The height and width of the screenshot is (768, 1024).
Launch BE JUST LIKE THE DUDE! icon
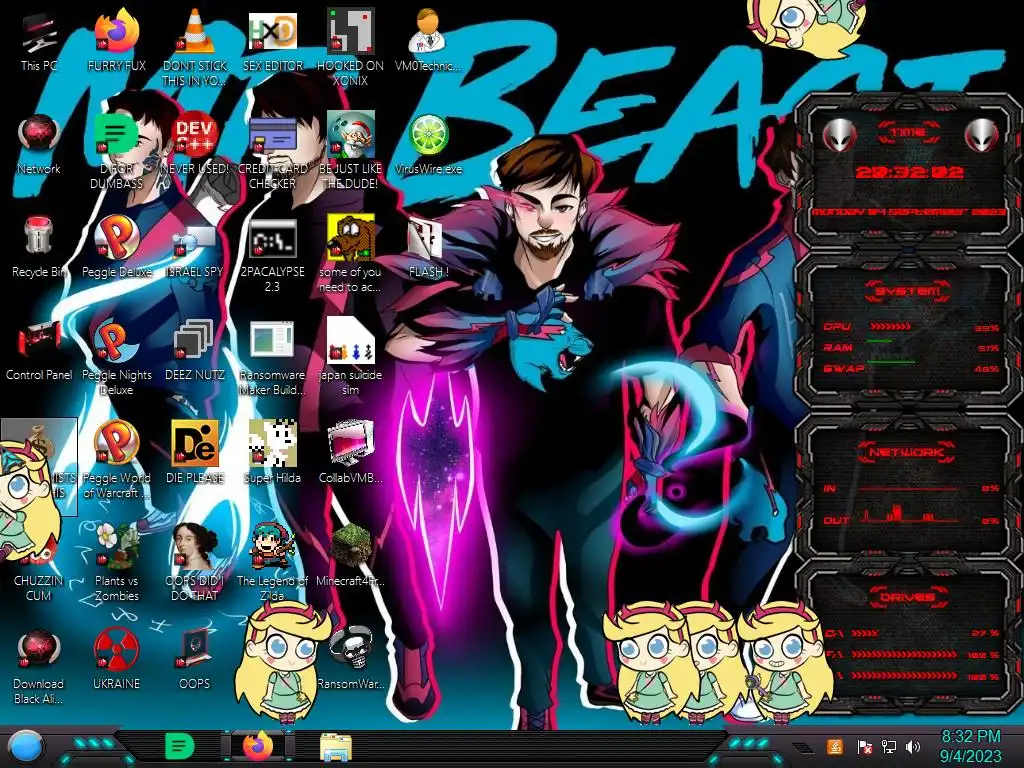pyautogui.click(x=350, y=152)
